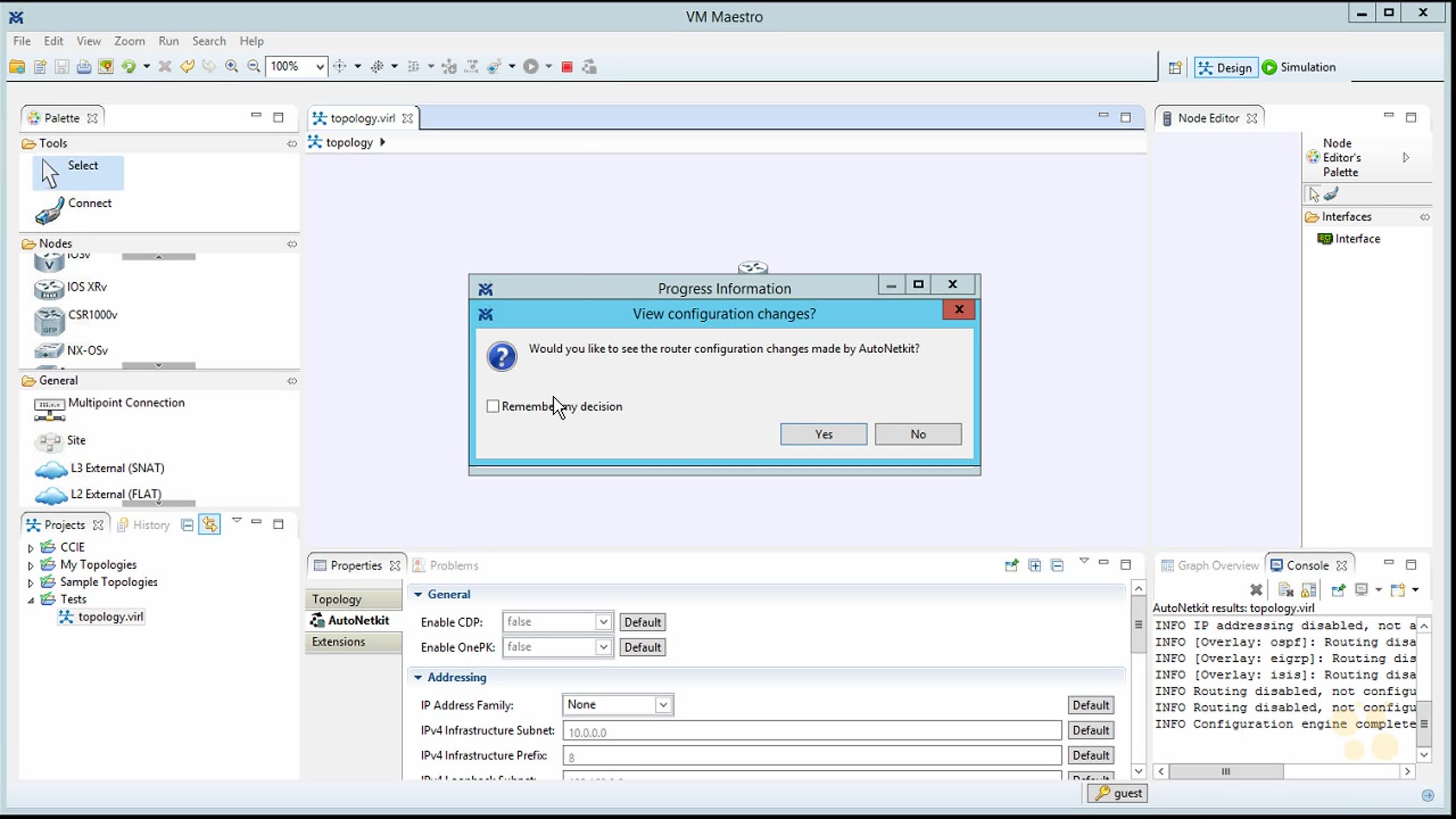This screenshot has width=1456, height=819.
Task: Check the Remember my decision checkbox
Action: point(493,406)
